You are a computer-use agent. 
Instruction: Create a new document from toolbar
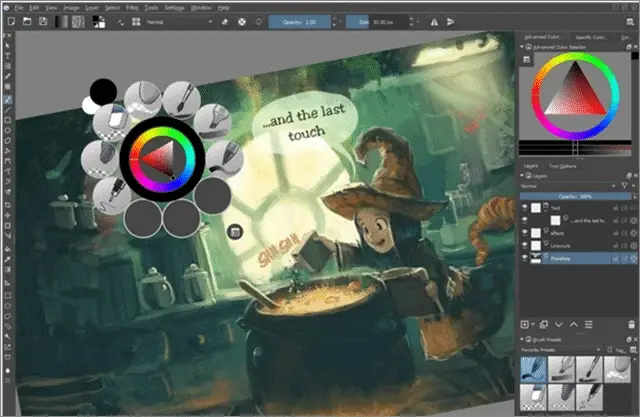click(11, 21)
